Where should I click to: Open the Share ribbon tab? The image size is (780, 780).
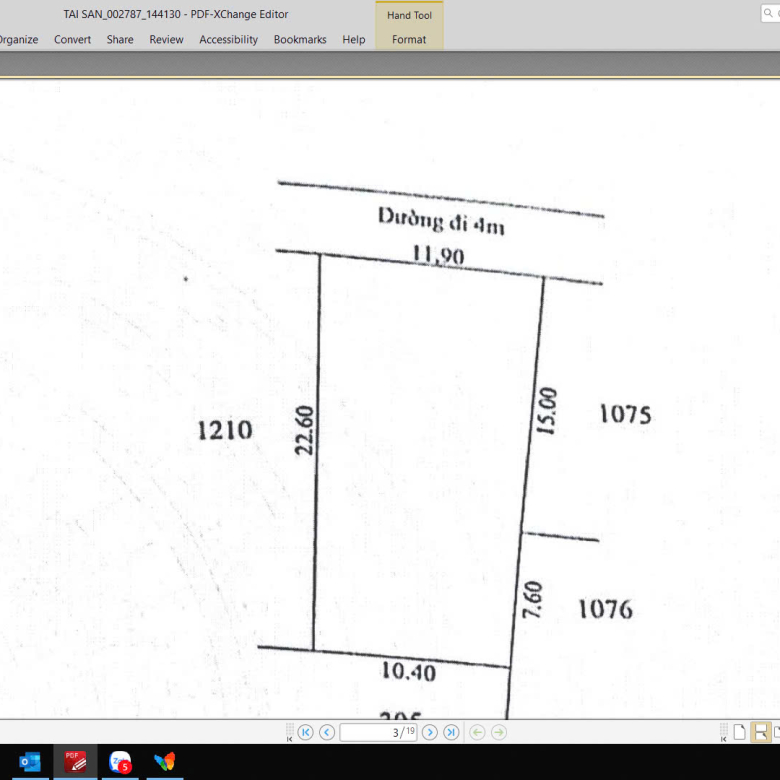coord(120,39)
